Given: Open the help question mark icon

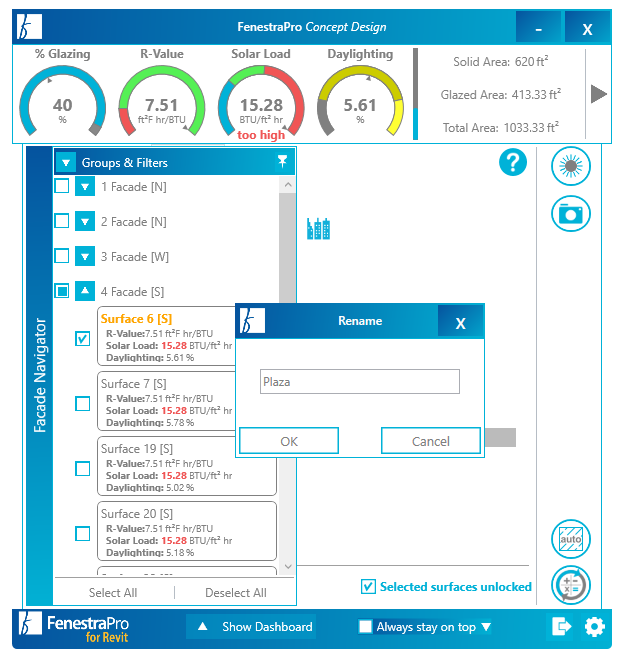Looking at the screenshot, I should tap(512, 162).
